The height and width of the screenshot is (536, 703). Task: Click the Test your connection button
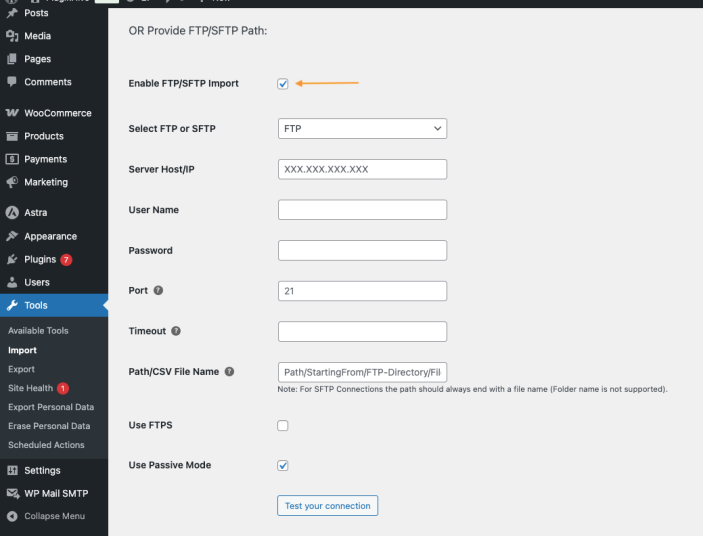327,506
